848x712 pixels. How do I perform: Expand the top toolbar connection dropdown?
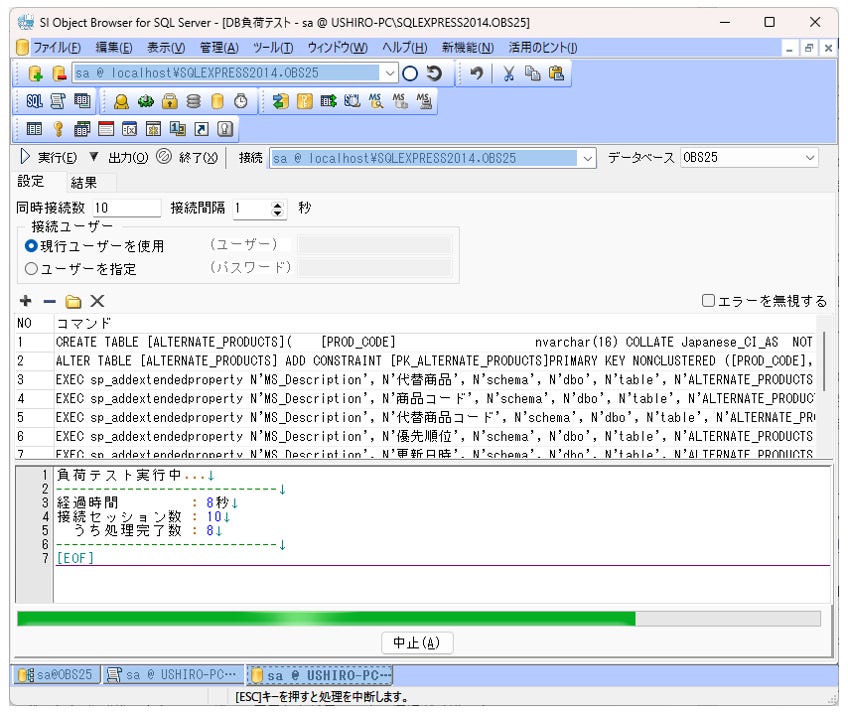pos(390,73)
